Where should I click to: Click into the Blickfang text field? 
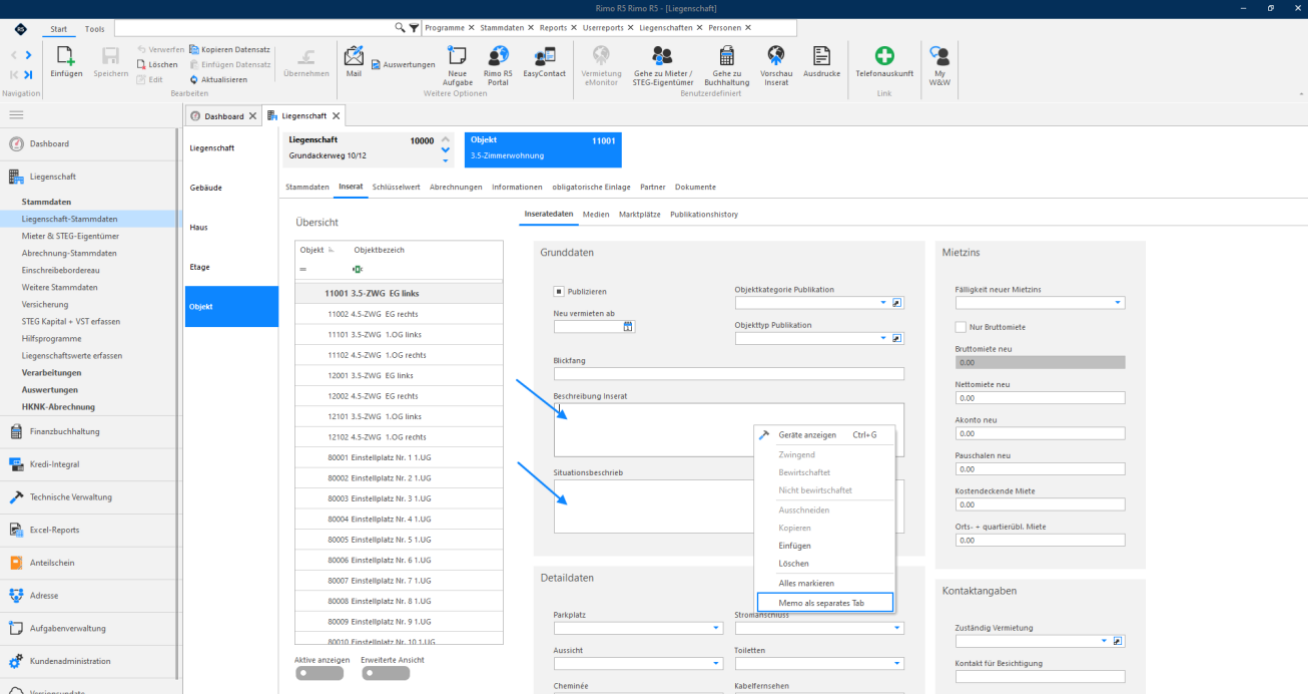pyautogui.click(x=728, y=374)
